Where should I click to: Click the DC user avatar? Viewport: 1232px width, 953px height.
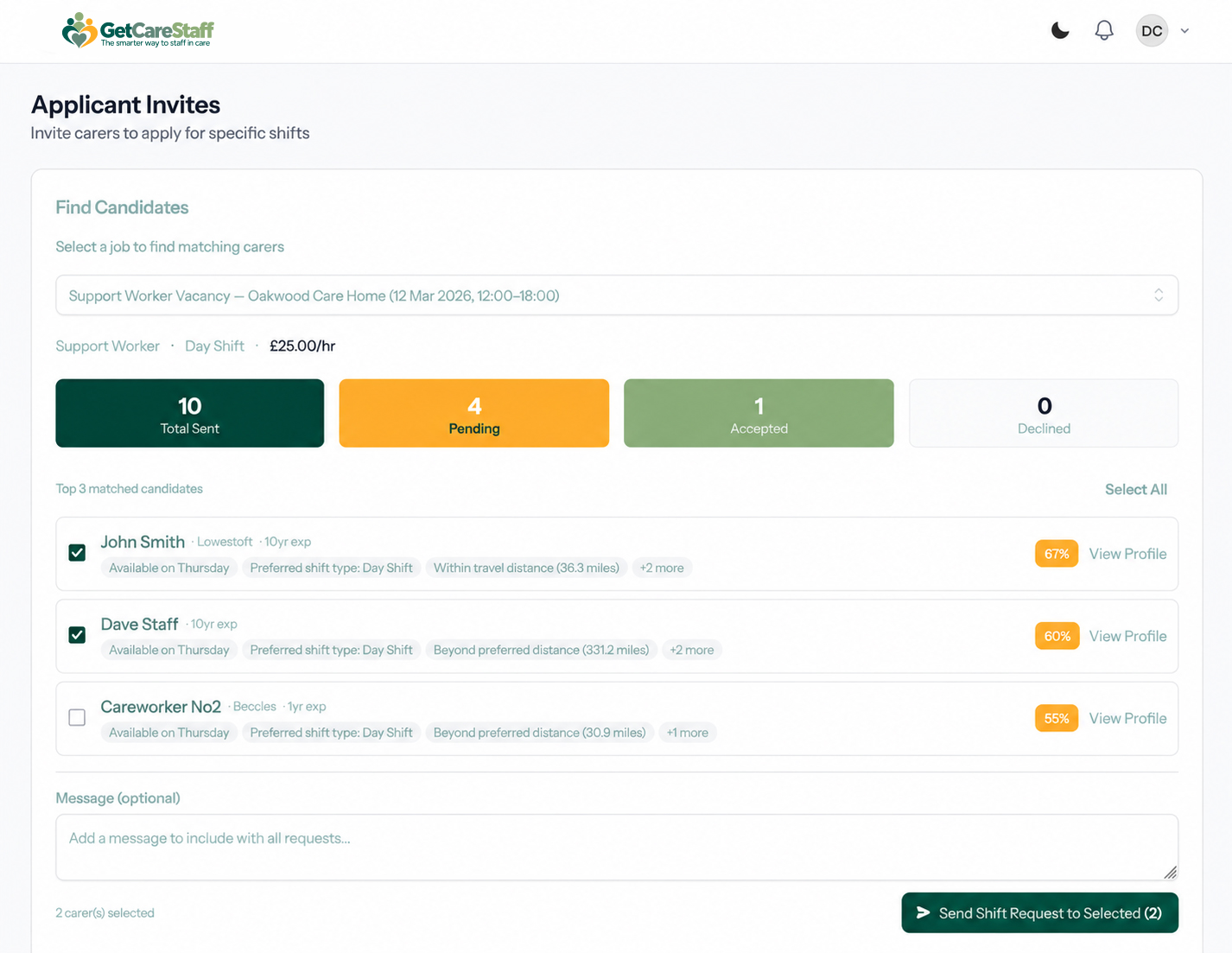[1152, 31]
